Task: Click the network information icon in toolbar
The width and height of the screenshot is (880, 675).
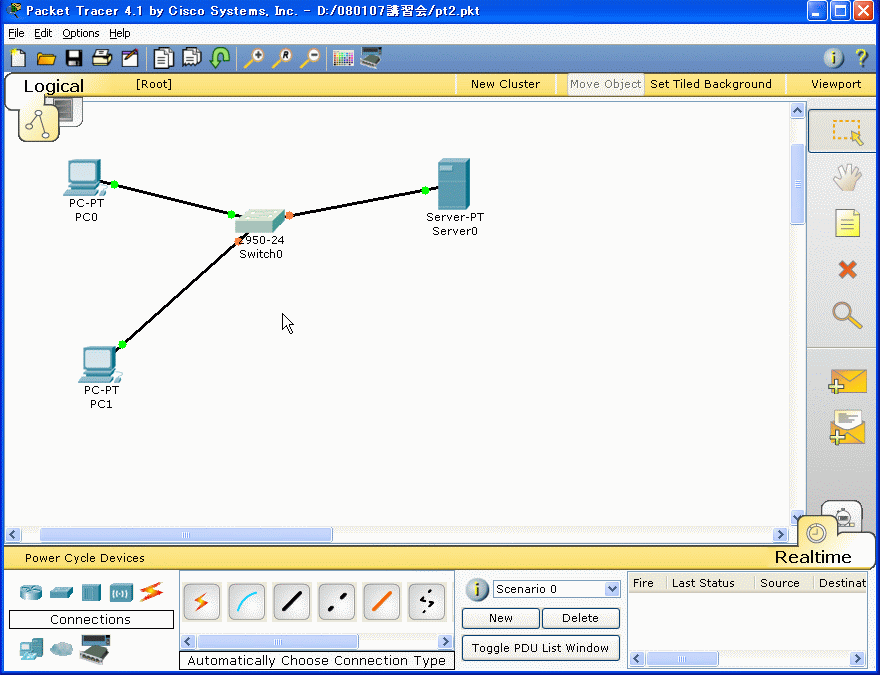Action: [x=833, y=58]
